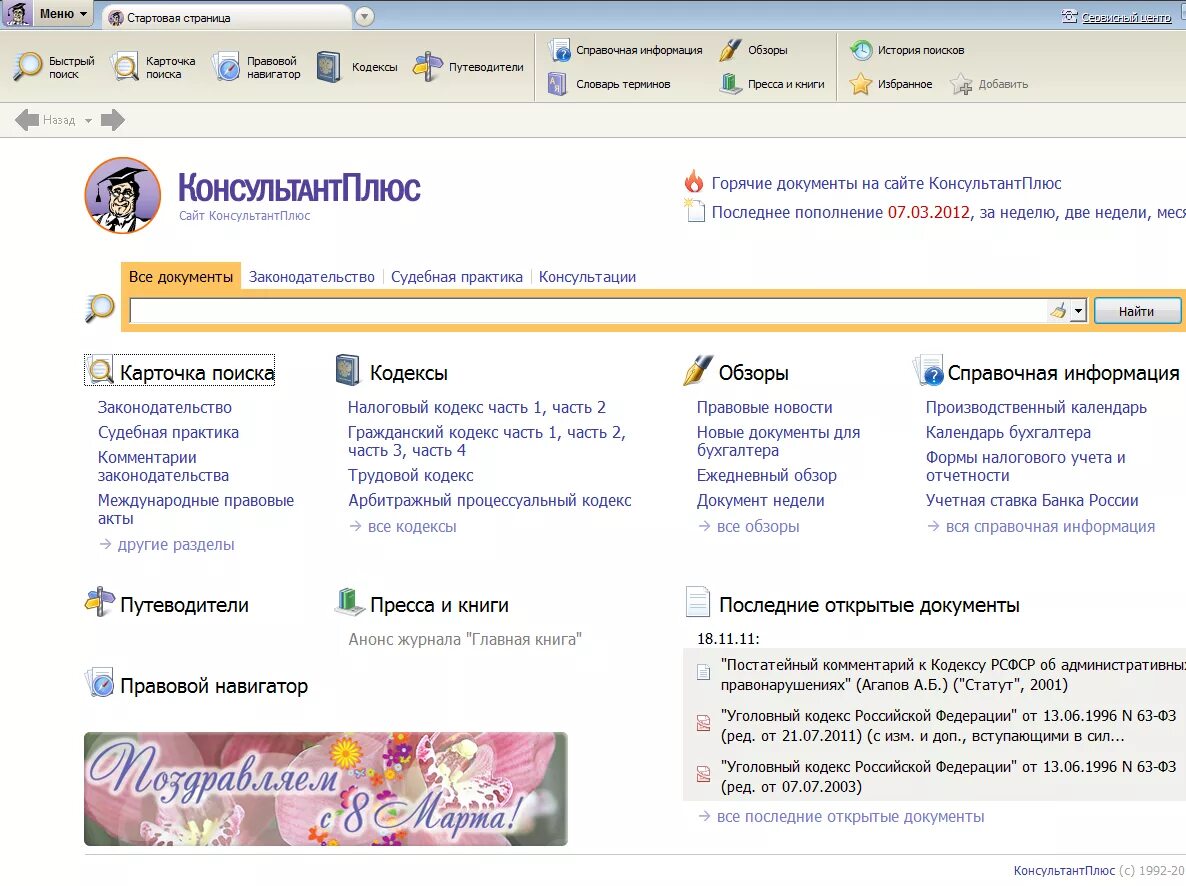Switch to the Законодательство search tab
The image size is (1186, 886).
tap(312, 277)
